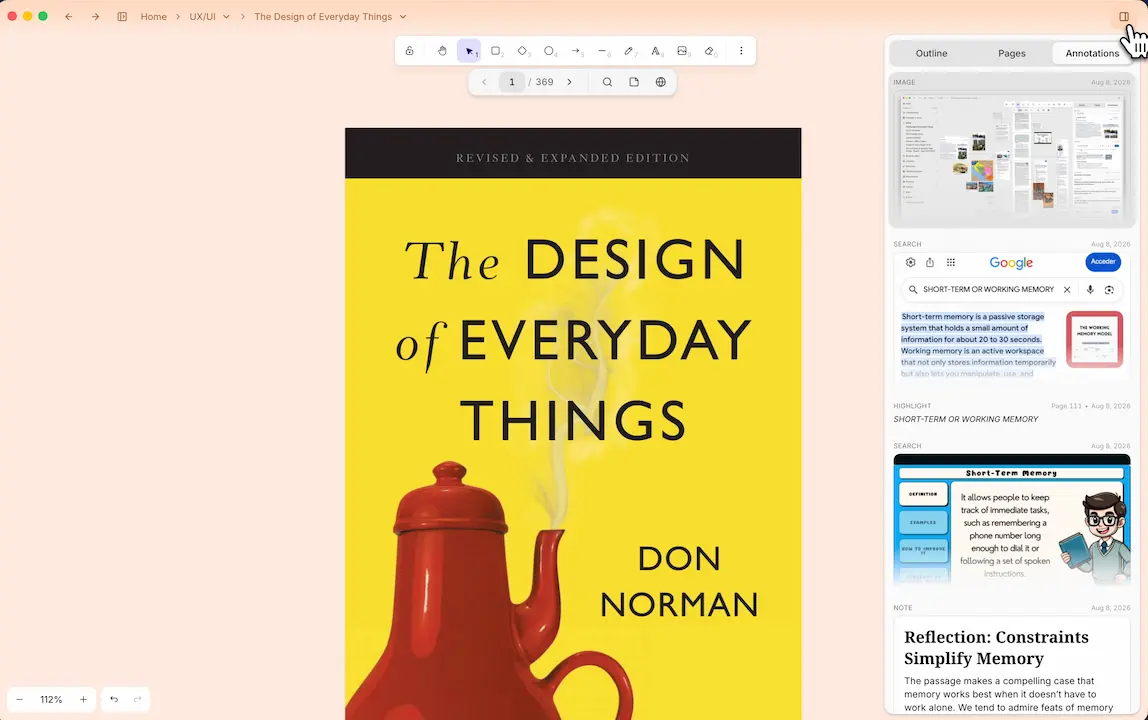Select the Eraser tool
Viewport: 1148px width, 720px height.
pos(709,51)
